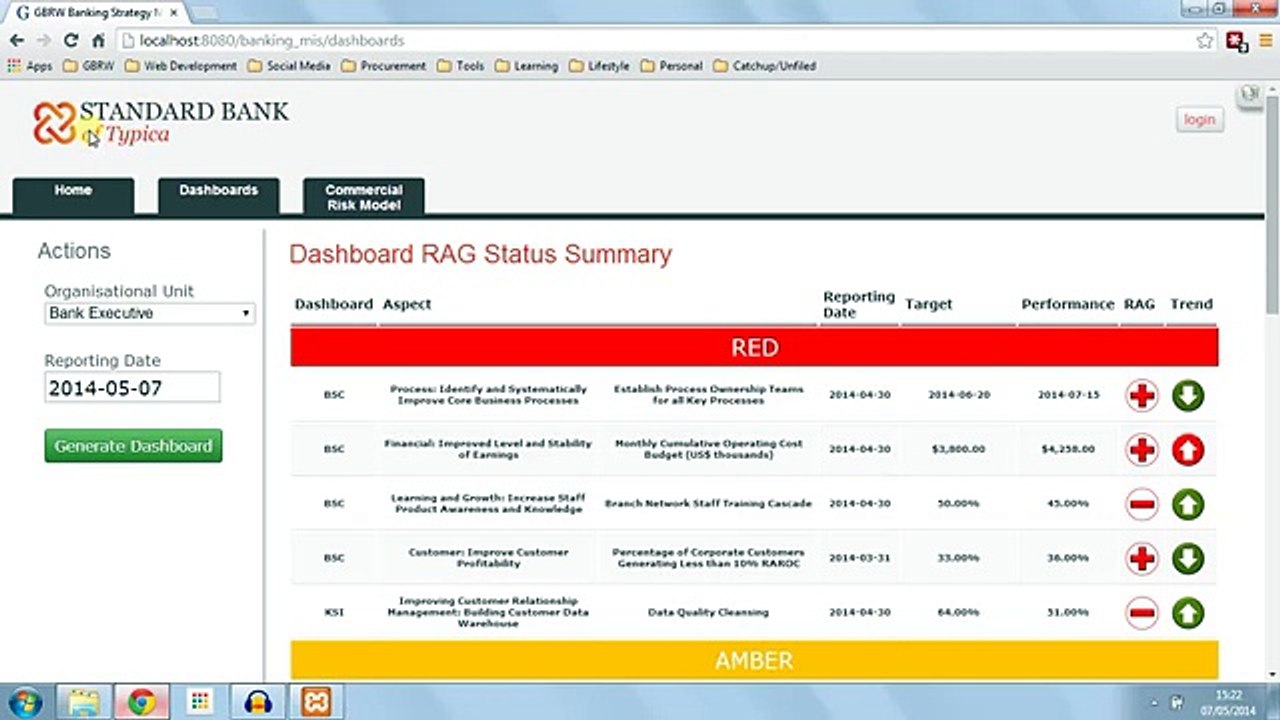Click the Standard Bank logo emblem

(x=54, y=123)
